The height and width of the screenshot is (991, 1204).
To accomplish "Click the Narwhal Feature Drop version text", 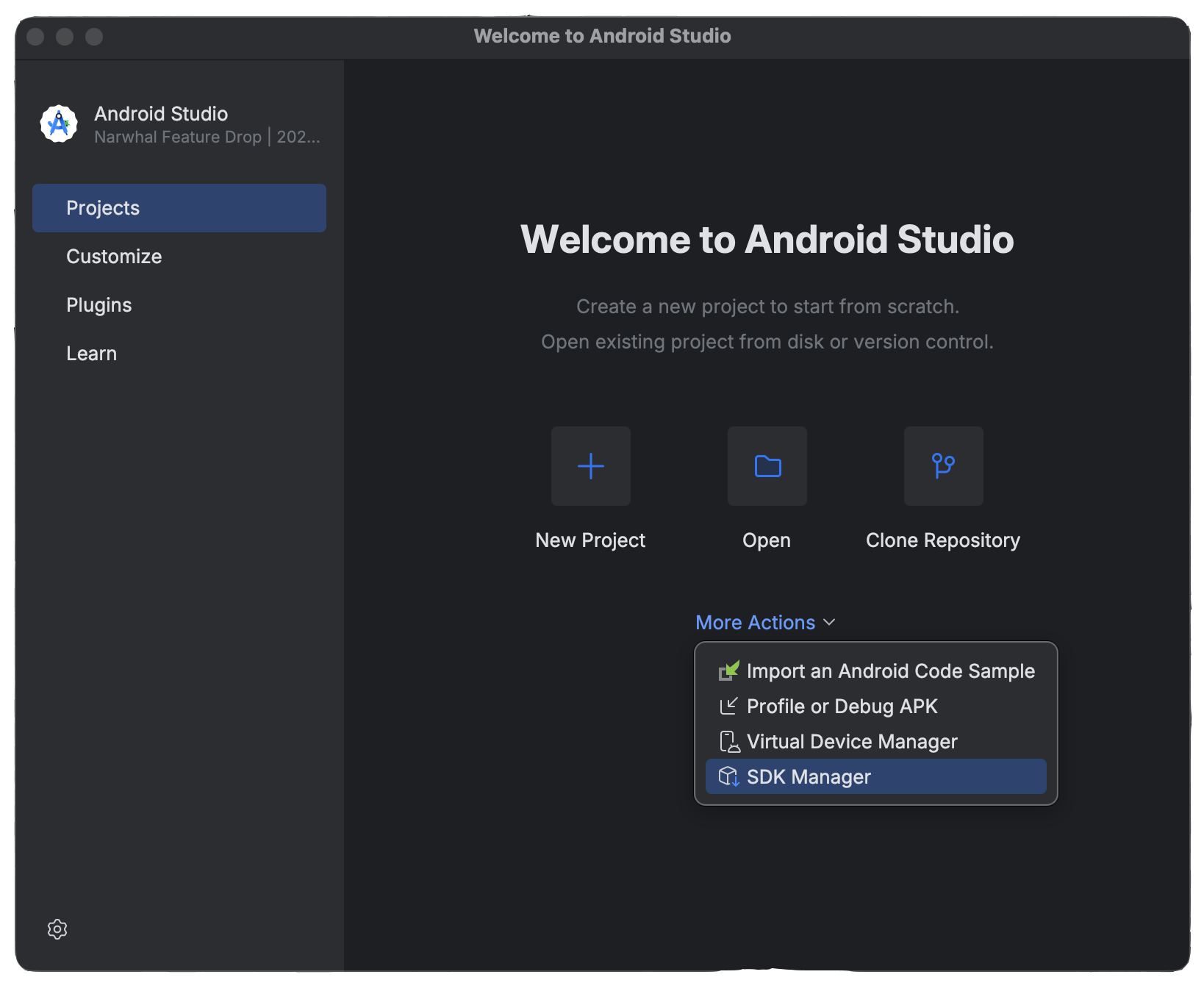I will (207, 137).
